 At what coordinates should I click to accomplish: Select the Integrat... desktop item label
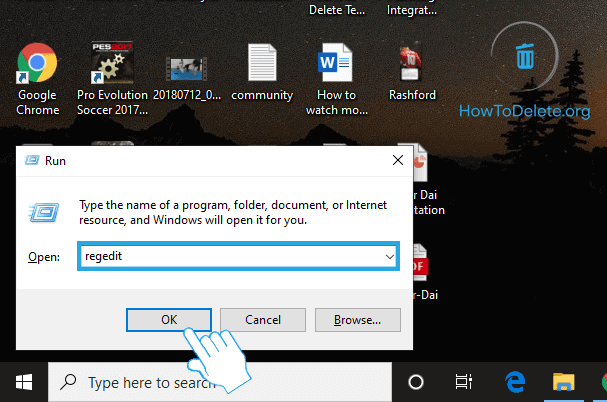[412, 10]
